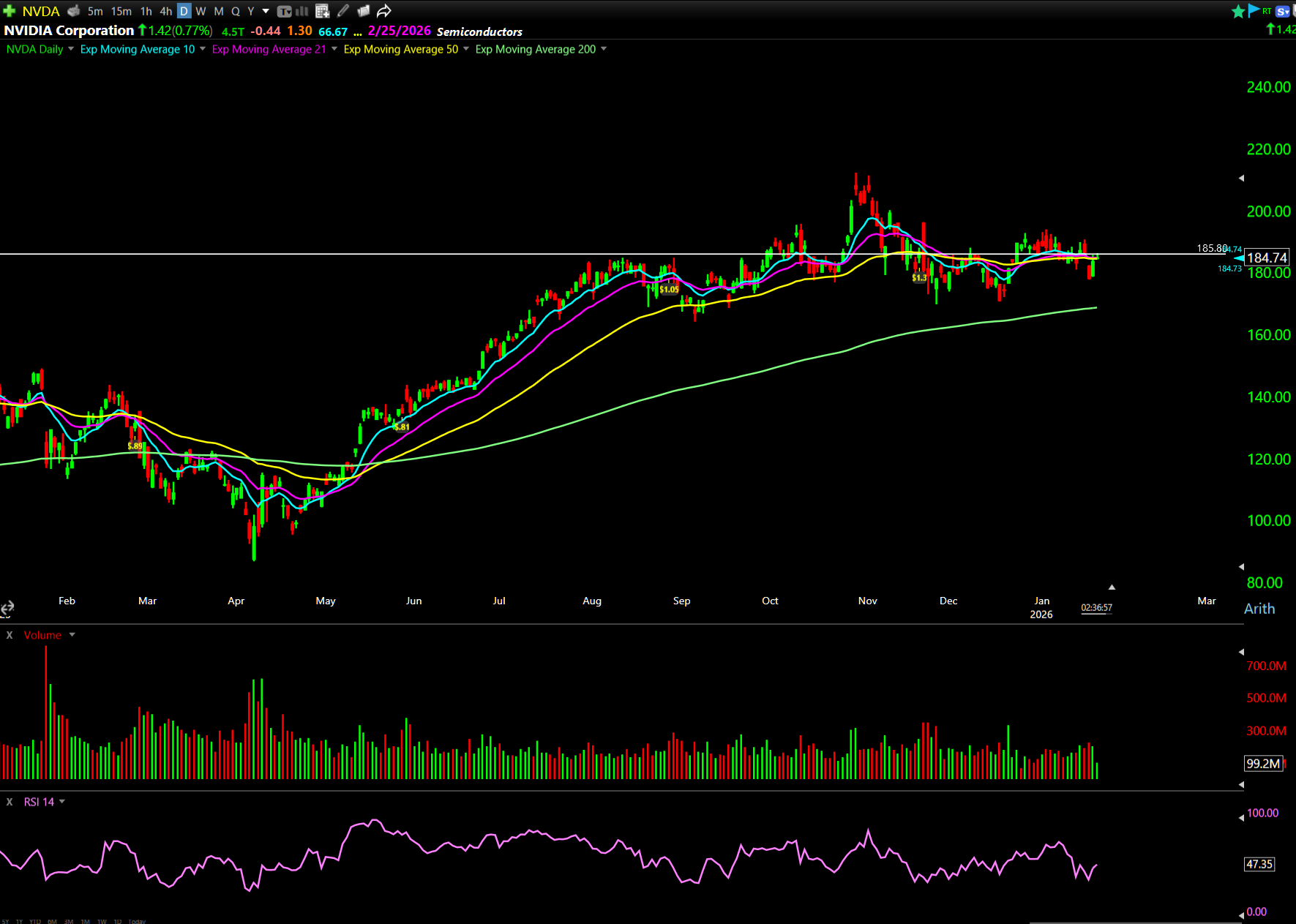Click the horizontal time-axis scroll arrows icon
Viewport: 1296px width, 924px height.
[x=7, y=608]
